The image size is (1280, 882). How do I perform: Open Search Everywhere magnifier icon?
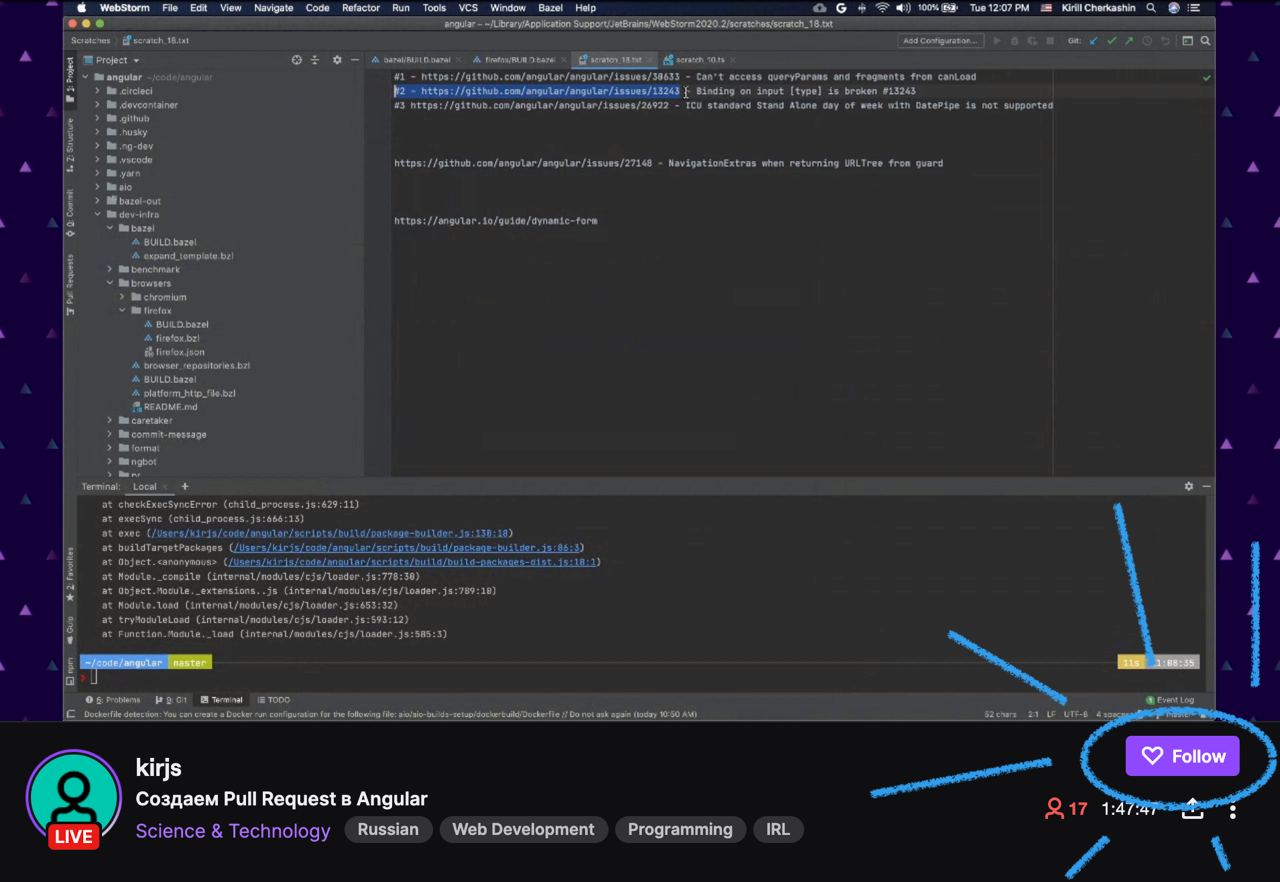coord(1205,41)
